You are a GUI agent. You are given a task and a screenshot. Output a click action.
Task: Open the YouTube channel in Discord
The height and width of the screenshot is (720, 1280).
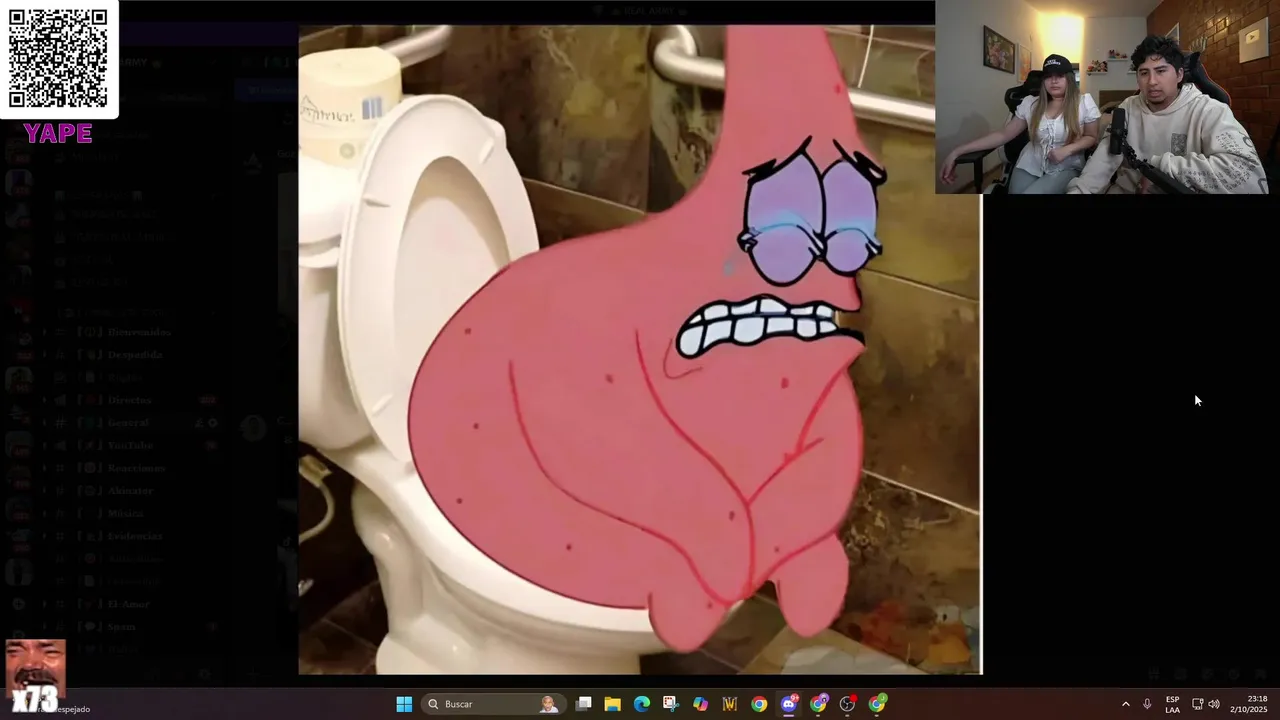point(130,446)
